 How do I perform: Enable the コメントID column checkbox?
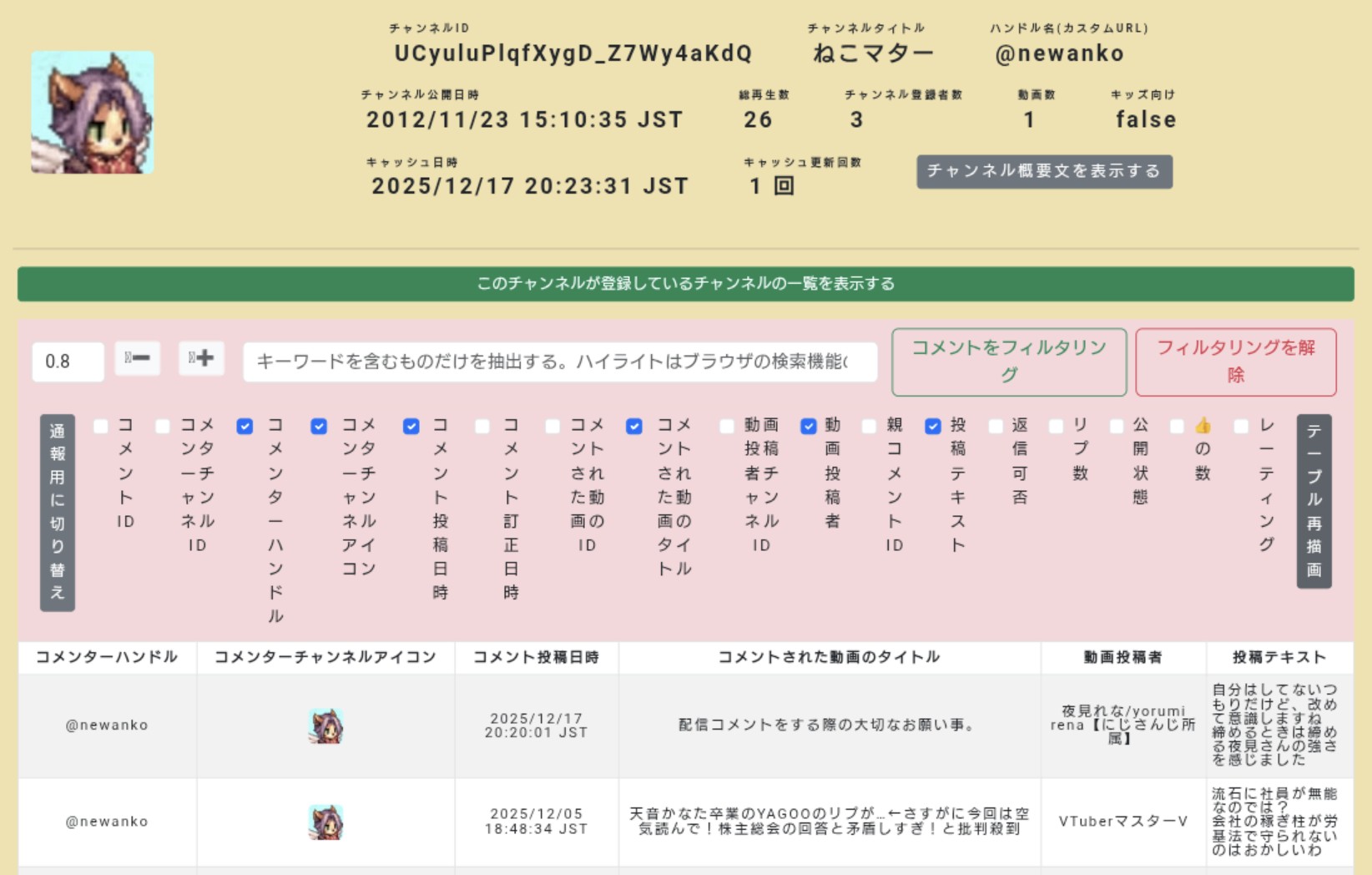coord(101,427)
